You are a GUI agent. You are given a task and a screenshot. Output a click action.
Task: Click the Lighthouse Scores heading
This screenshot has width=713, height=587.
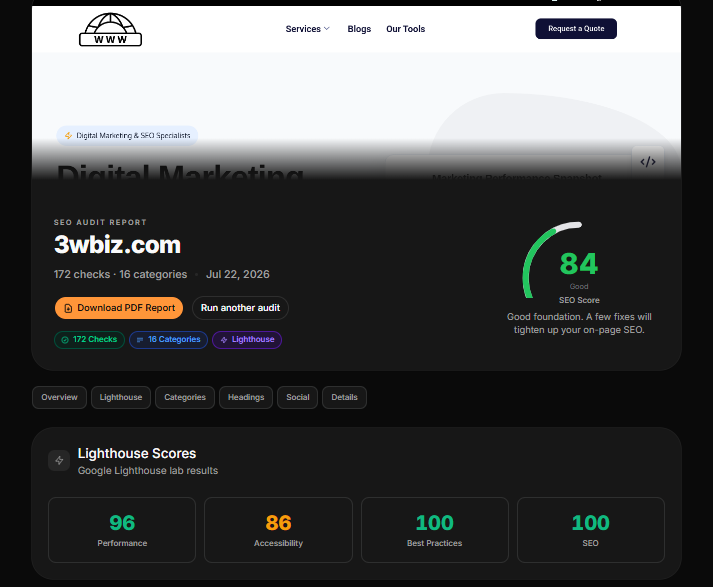click(x=137, y=453)
